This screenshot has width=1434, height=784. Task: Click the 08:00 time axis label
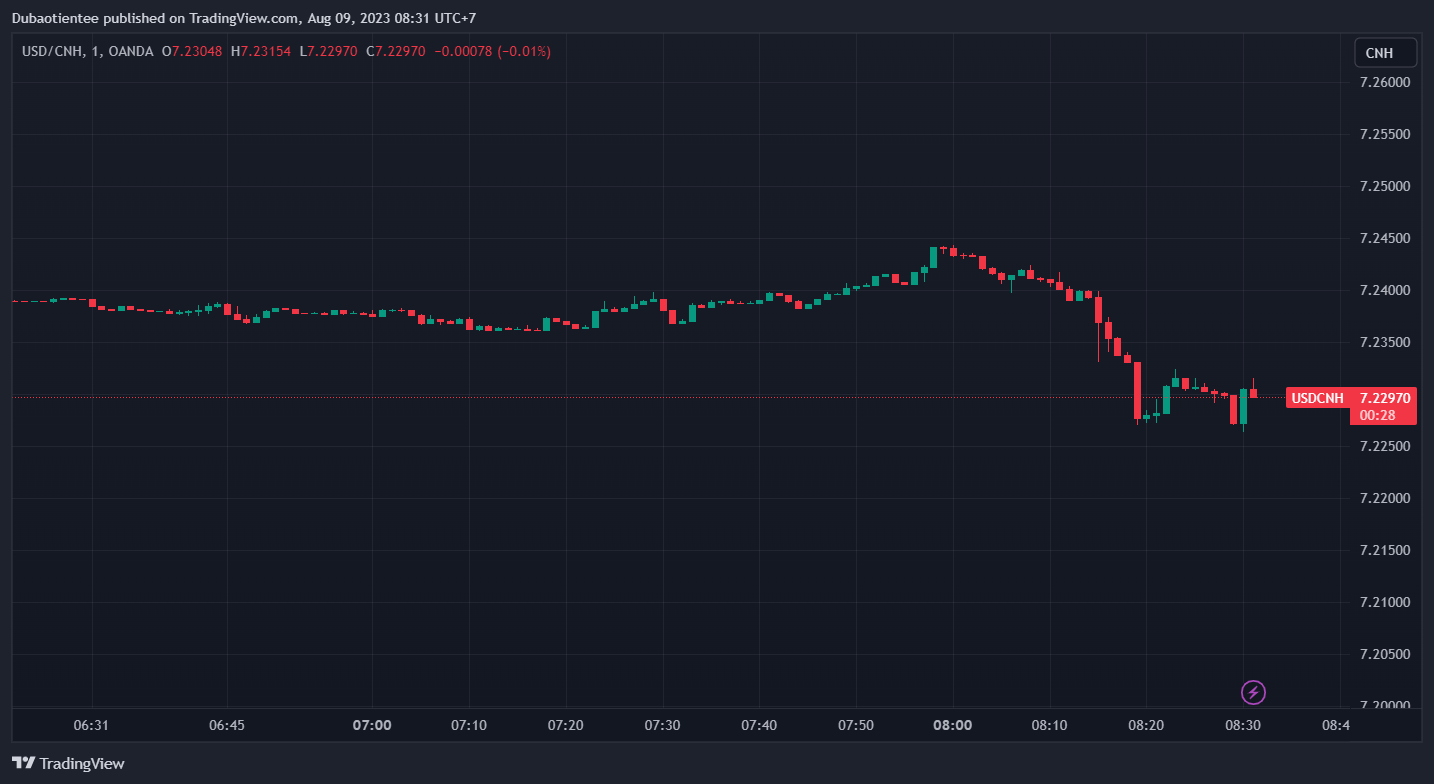(952, 724)
